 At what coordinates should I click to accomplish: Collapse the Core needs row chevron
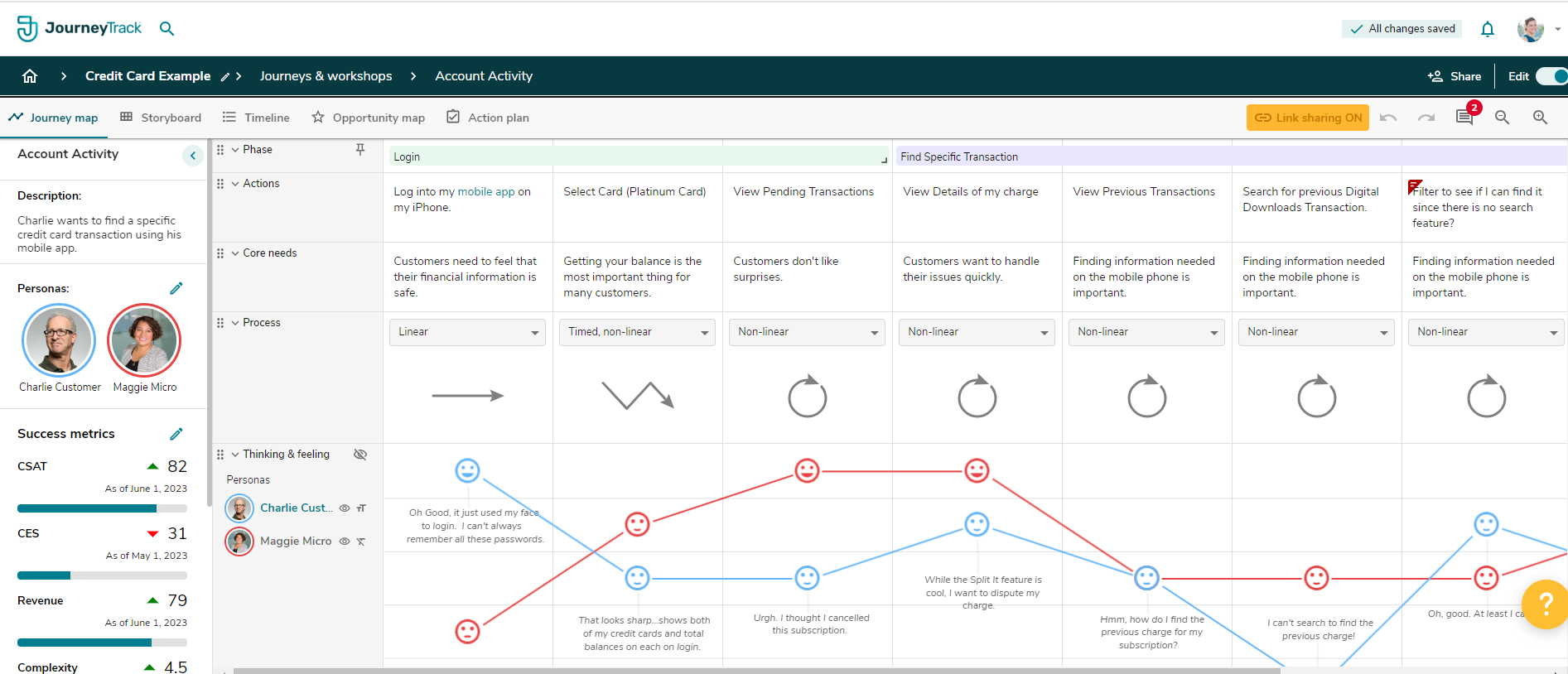(x=235, y=253)
